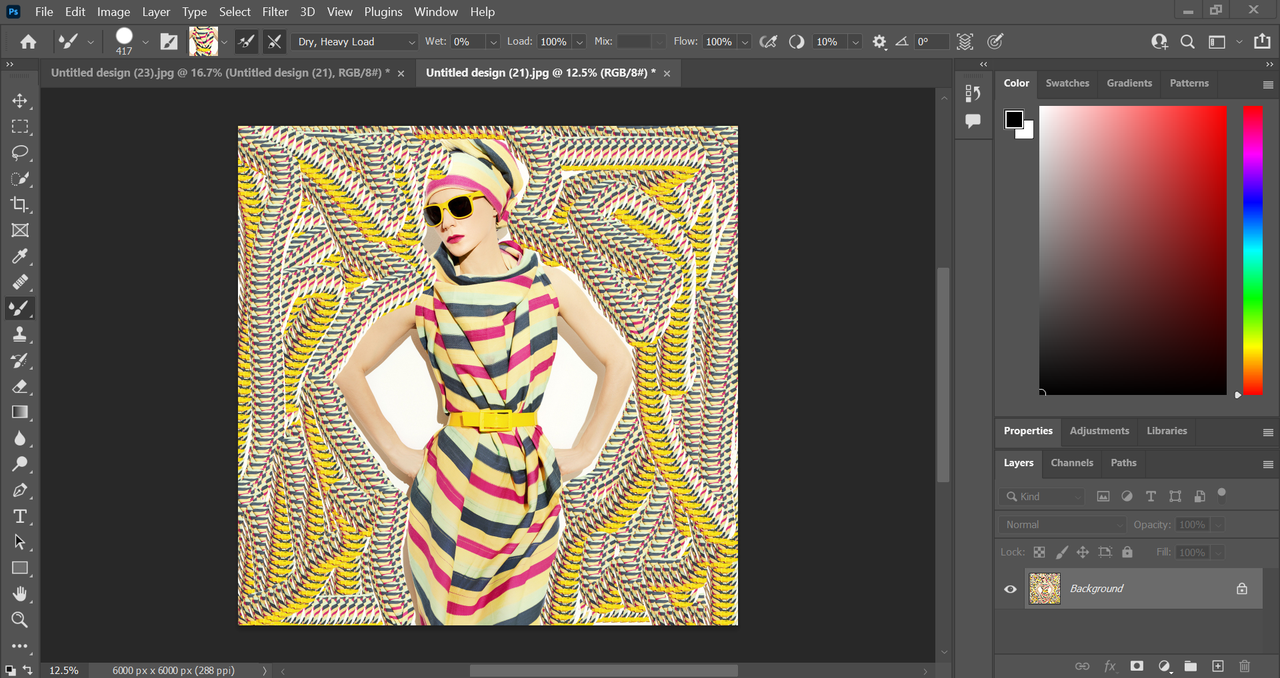Switch to the Channels tab

[x=1071, y=463]
